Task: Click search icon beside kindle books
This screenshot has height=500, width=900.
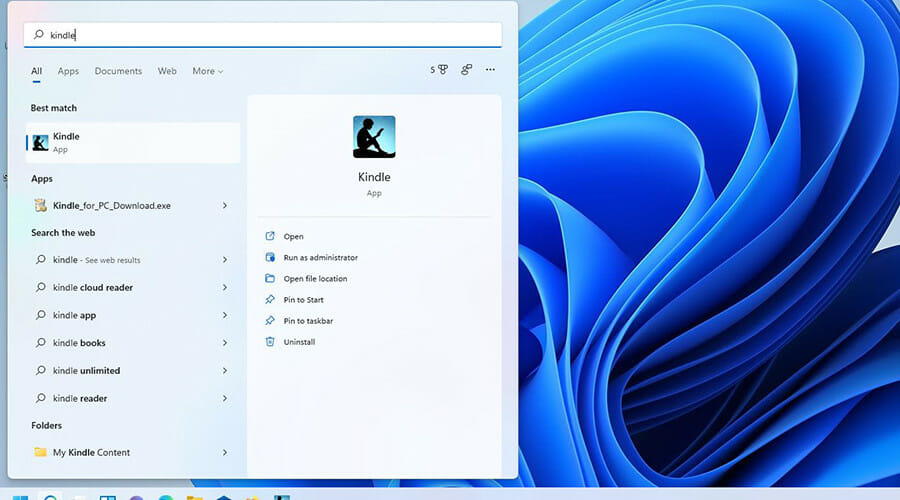Action: pos(40,343)
